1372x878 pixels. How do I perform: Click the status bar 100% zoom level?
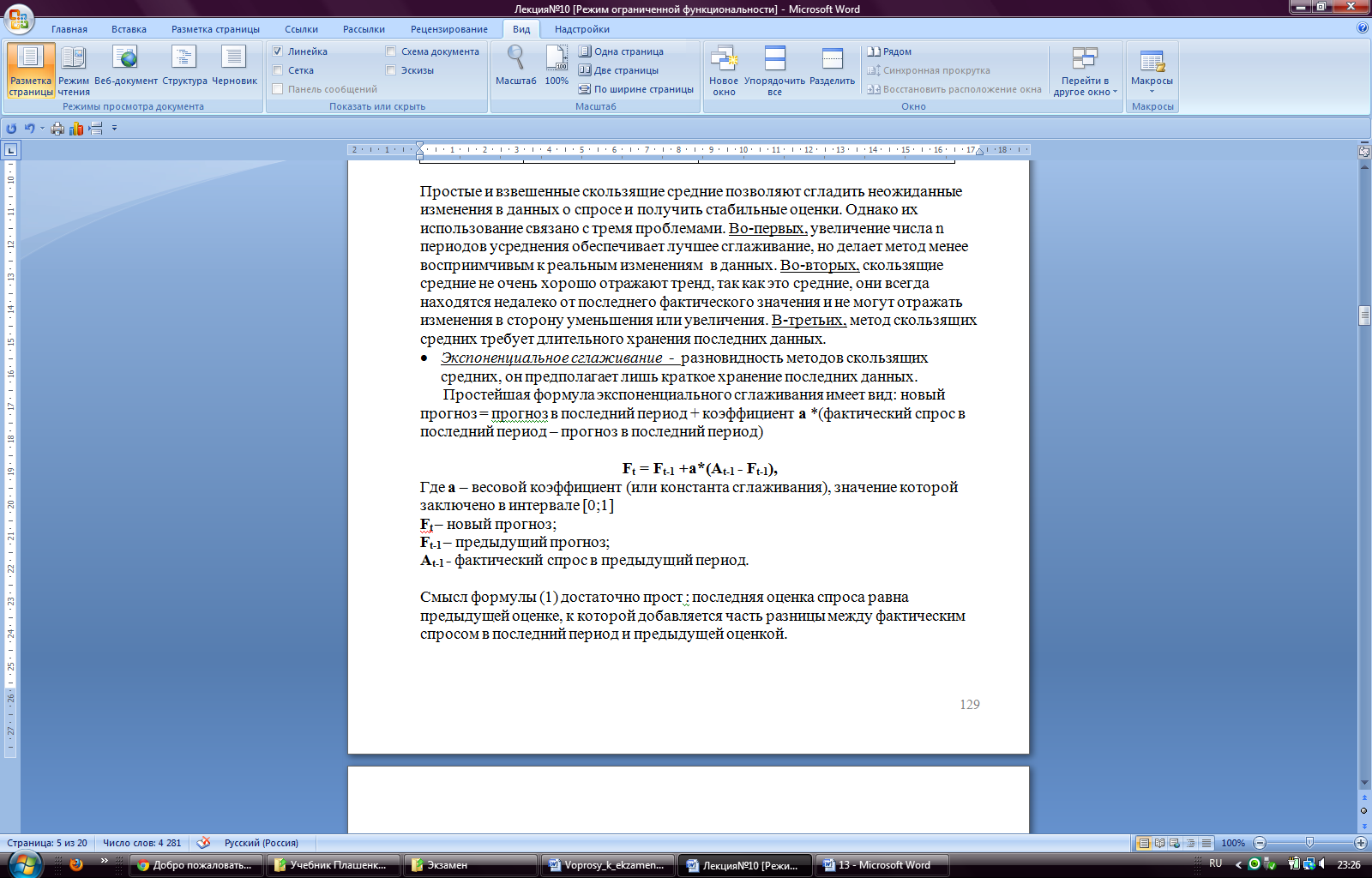1233,843
